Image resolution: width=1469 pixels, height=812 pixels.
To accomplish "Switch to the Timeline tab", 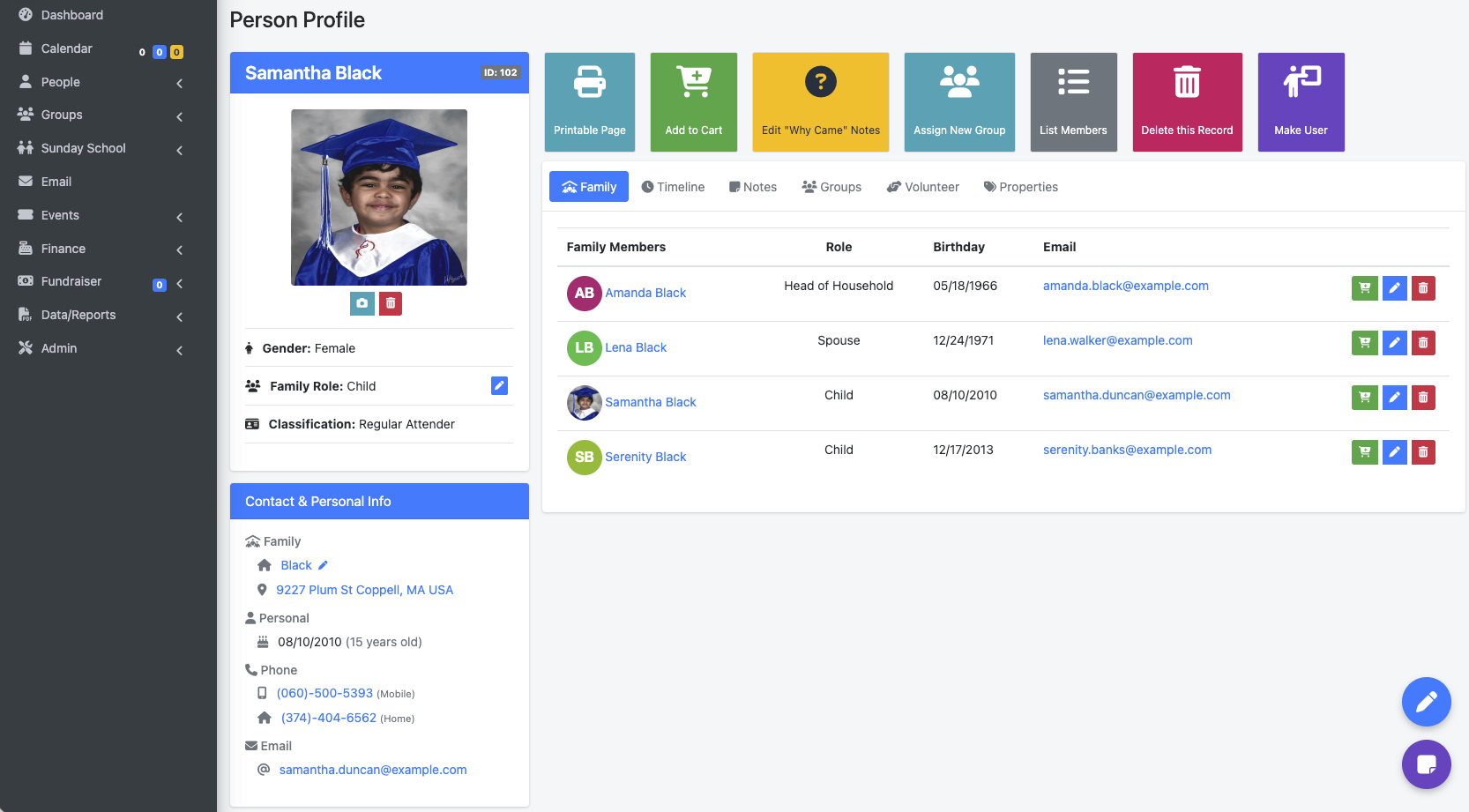I will pos(673,186).
